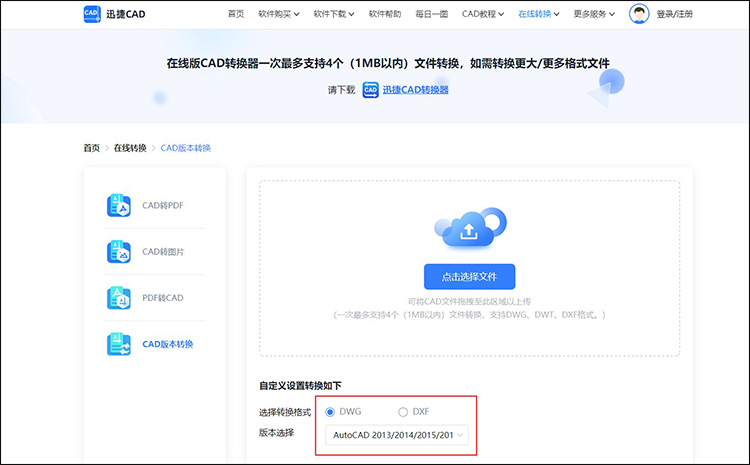
Task: Click the 迅捷CAD转换器 download icon
Action: click(x=370, y=90)
